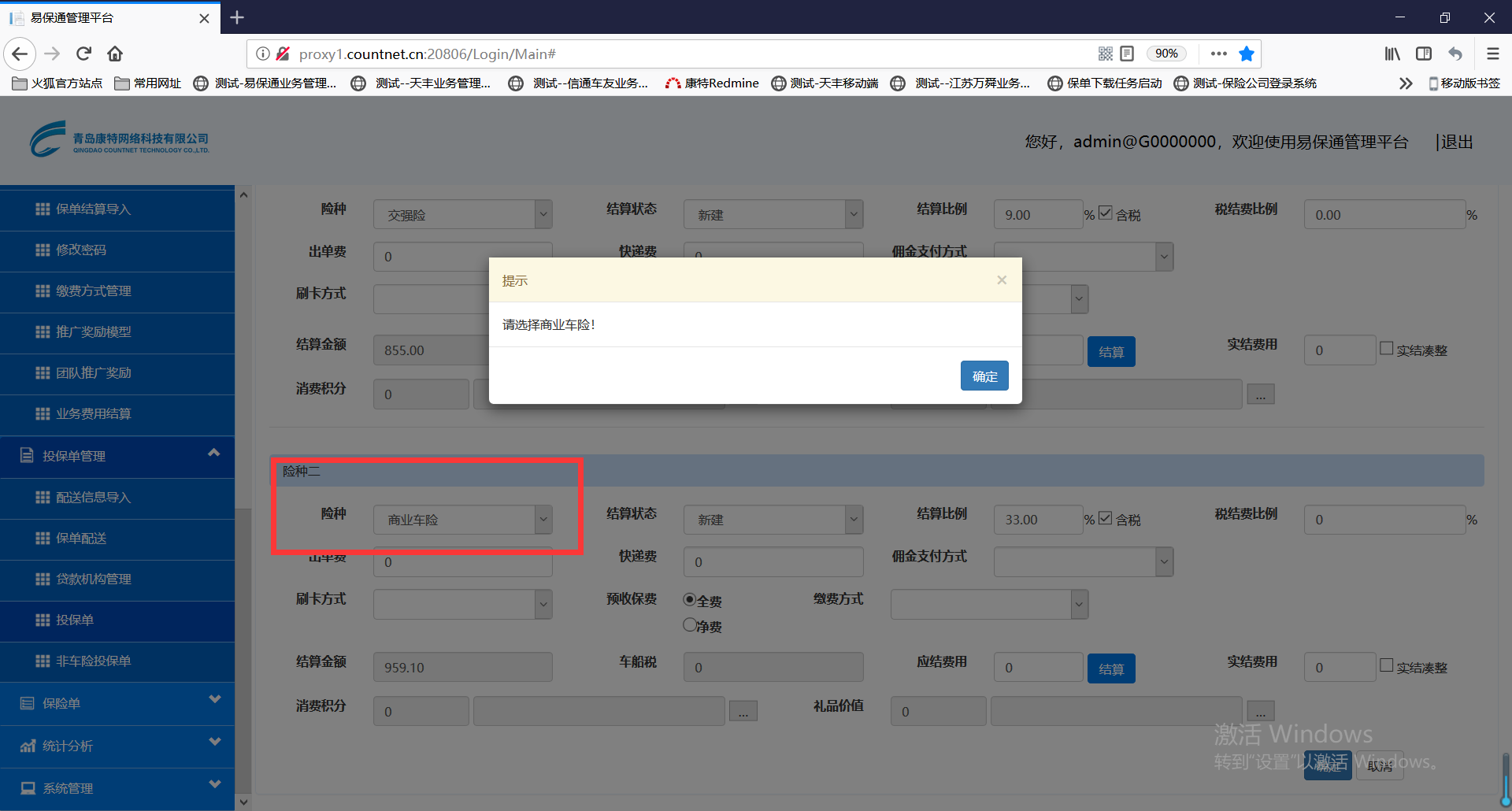The width and height of the screenshot is (1512, 811).
Task: Click the browser address bar URL
Action: pos(428,54)
